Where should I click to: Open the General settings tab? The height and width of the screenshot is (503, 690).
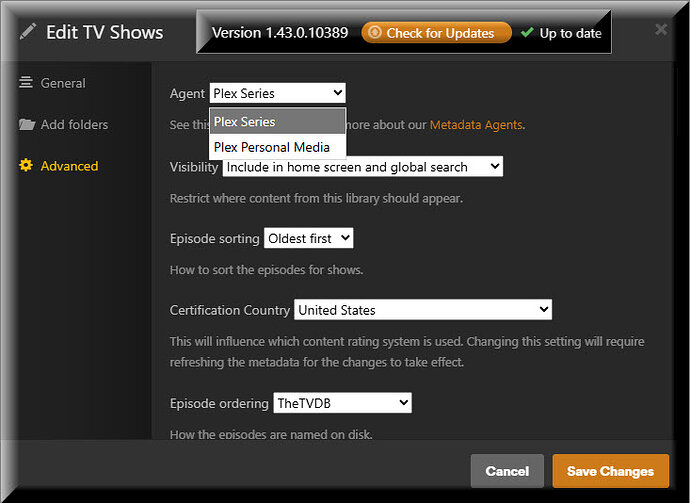pos(53,83)
